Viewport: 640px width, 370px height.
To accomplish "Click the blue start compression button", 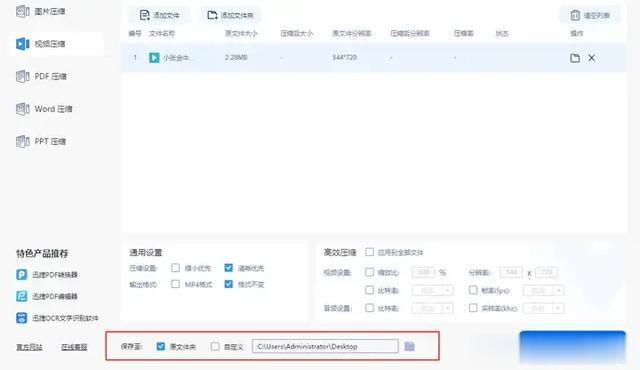I will pyautogui.click(x=572, y=348).
